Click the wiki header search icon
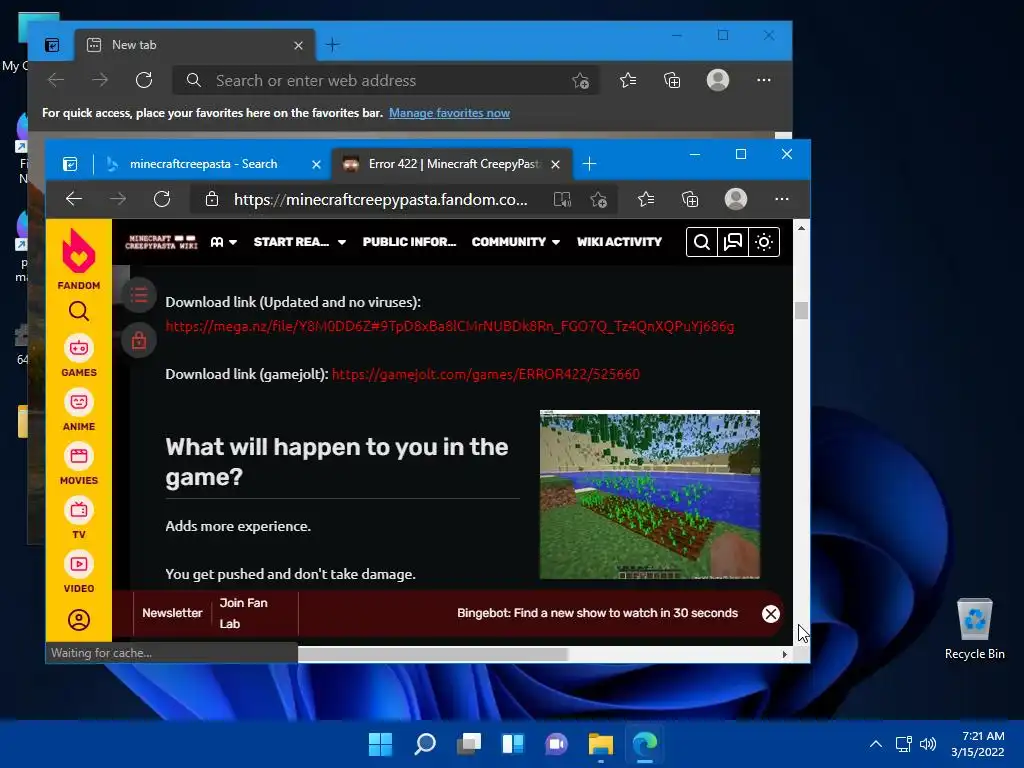Screen dimensions: 1024x768 point(701,242)
